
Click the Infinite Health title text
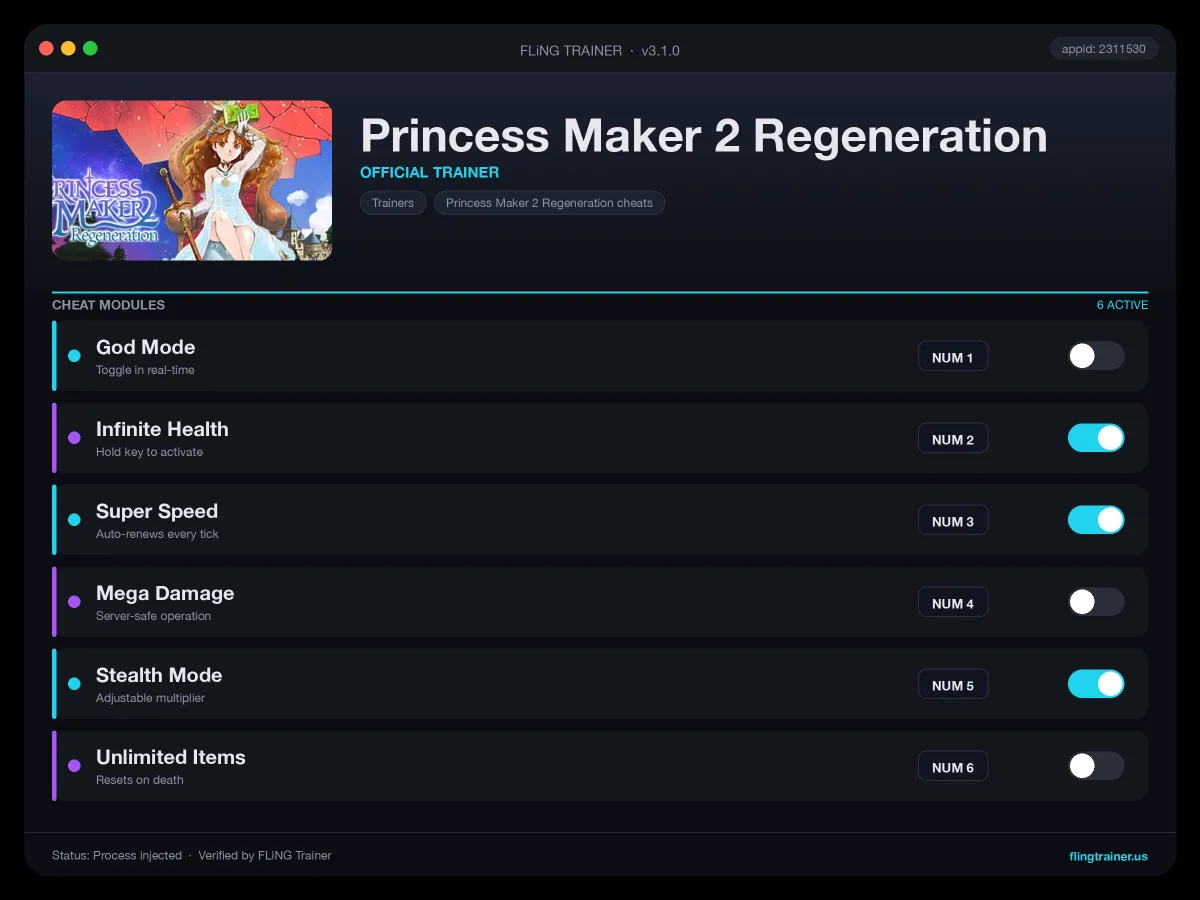click(x=162, y=429)
